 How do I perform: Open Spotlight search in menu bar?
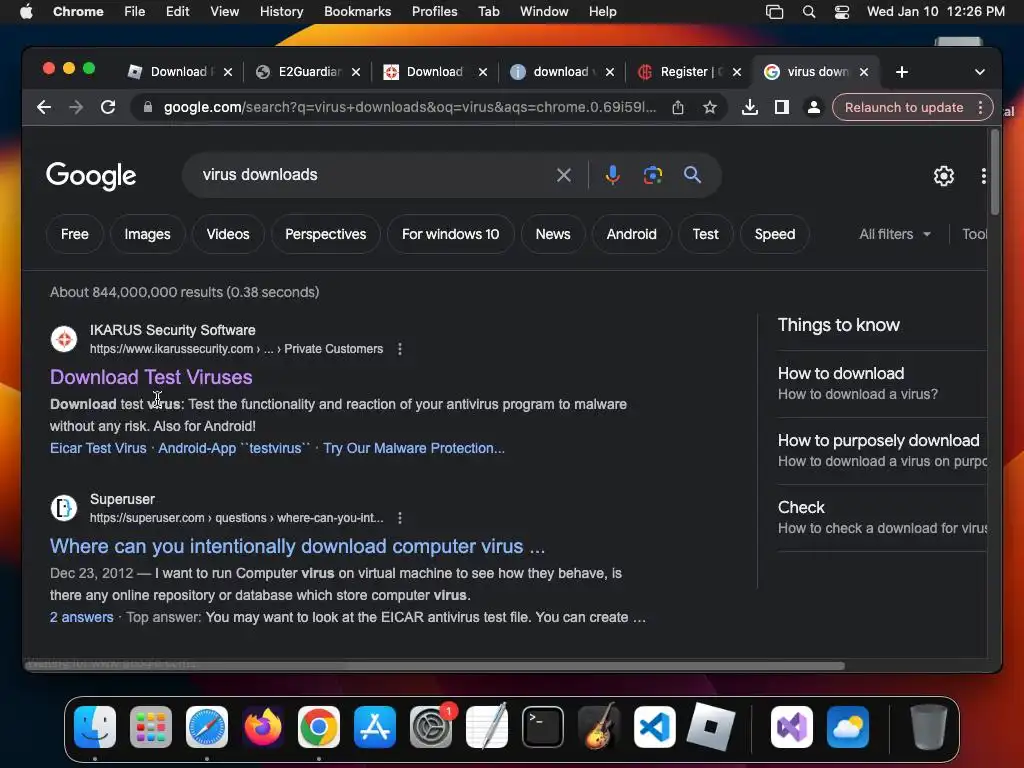808,12
